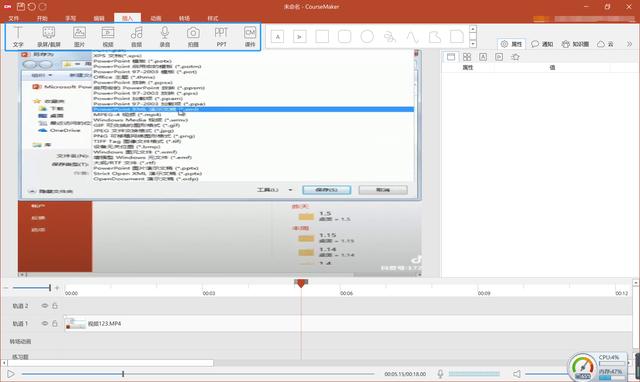The height and width of the screenshot is (382, 640).
Task: Click the timeline zoom slider handle
Action: pyautogui.click(x=50, y=288)
